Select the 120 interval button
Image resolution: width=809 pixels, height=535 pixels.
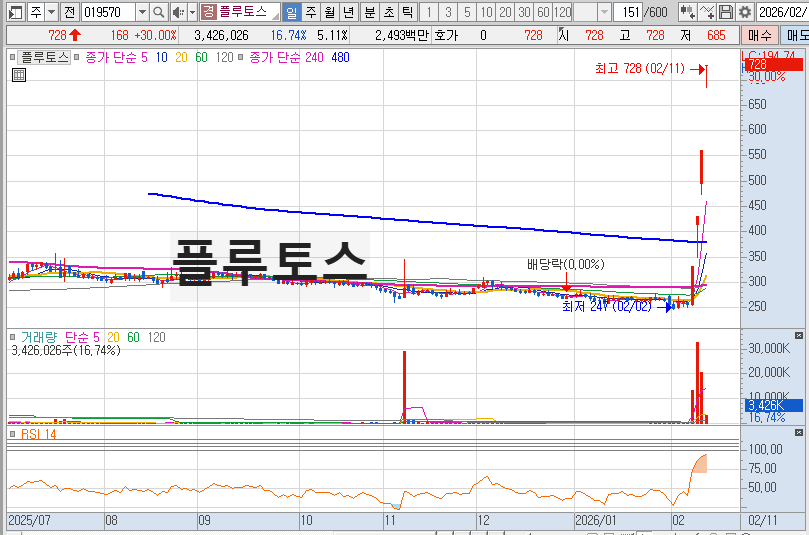[x=562, y=12]
